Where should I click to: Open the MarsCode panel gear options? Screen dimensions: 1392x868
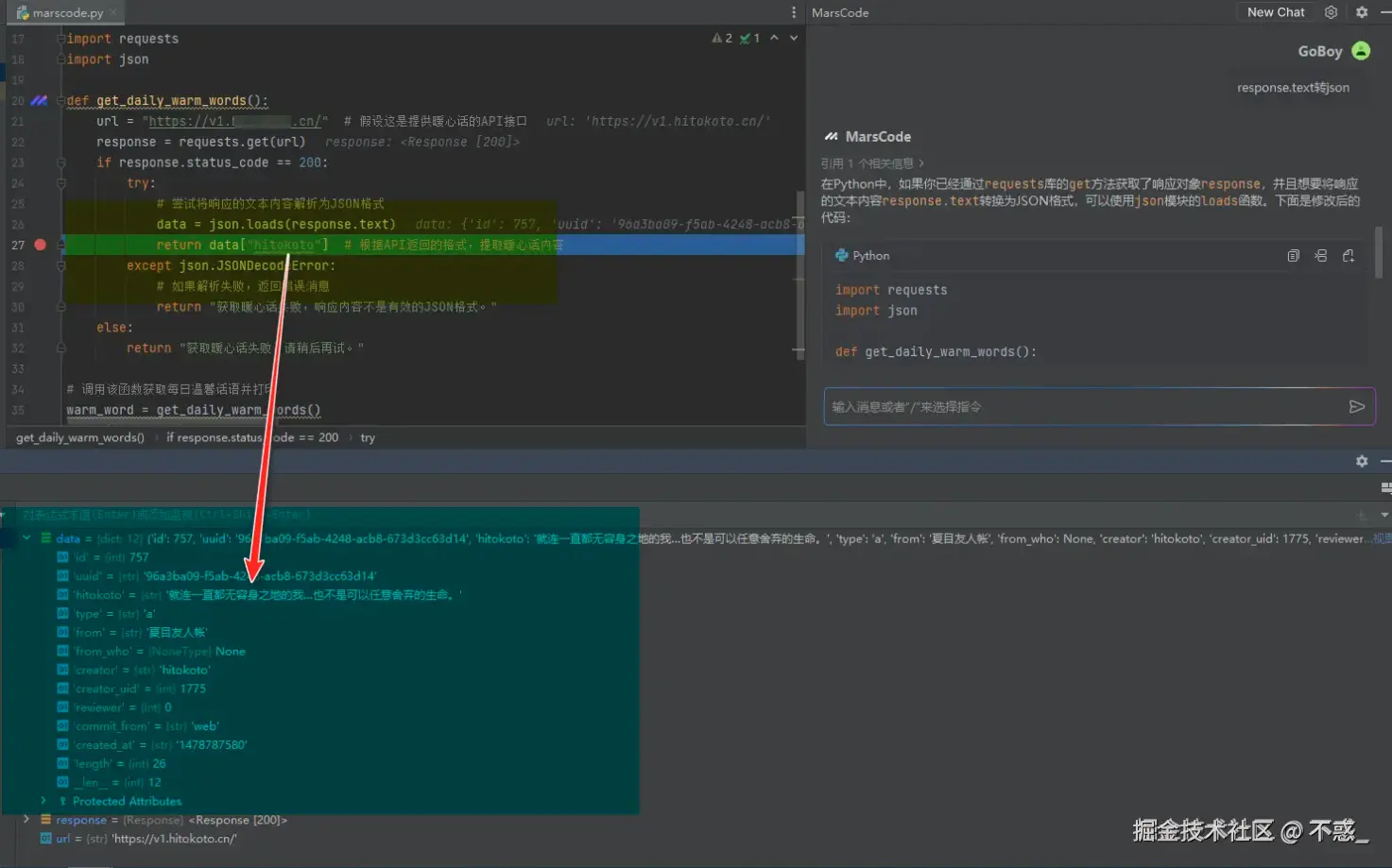[x=1361, y=12]
